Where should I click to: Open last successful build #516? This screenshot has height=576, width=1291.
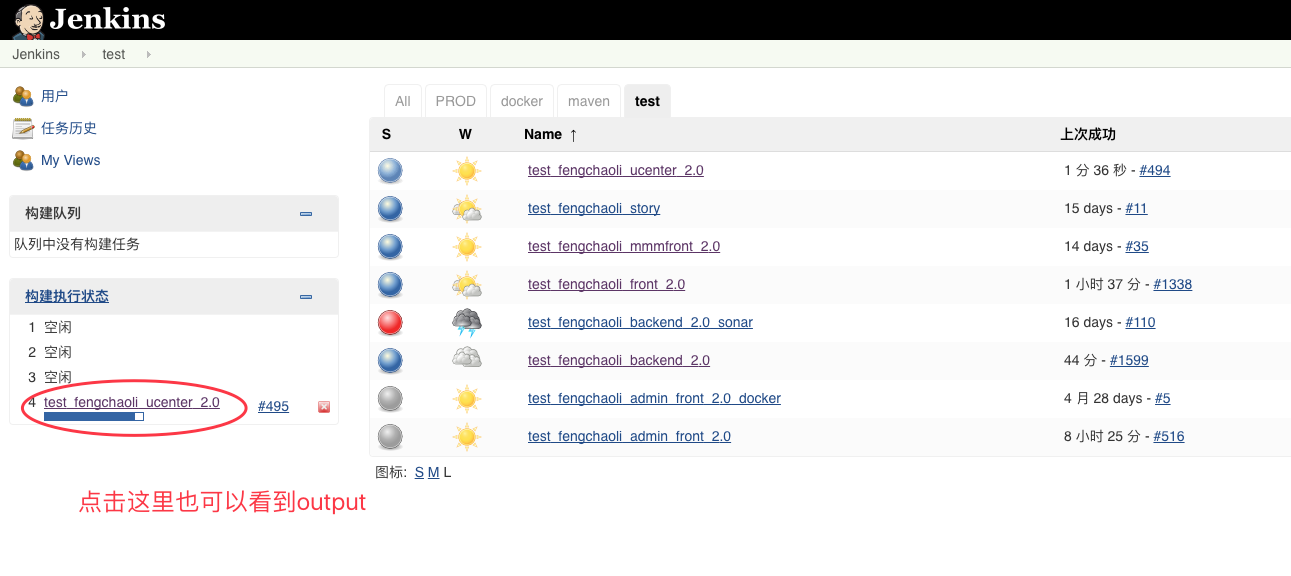pos(1169,436)
